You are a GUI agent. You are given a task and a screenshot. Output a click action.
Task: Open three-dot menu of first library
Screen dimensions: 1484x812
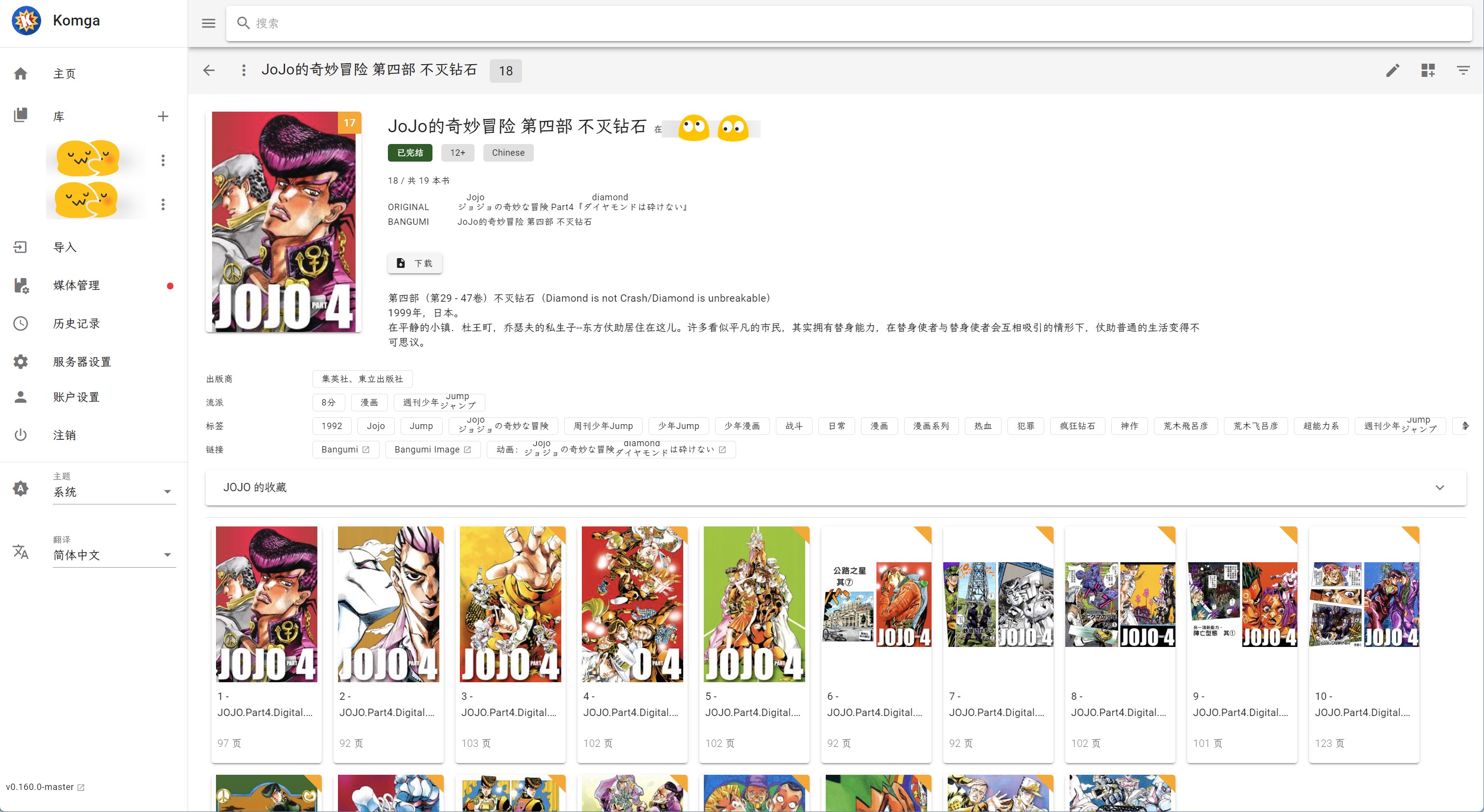tap(163, 160)
